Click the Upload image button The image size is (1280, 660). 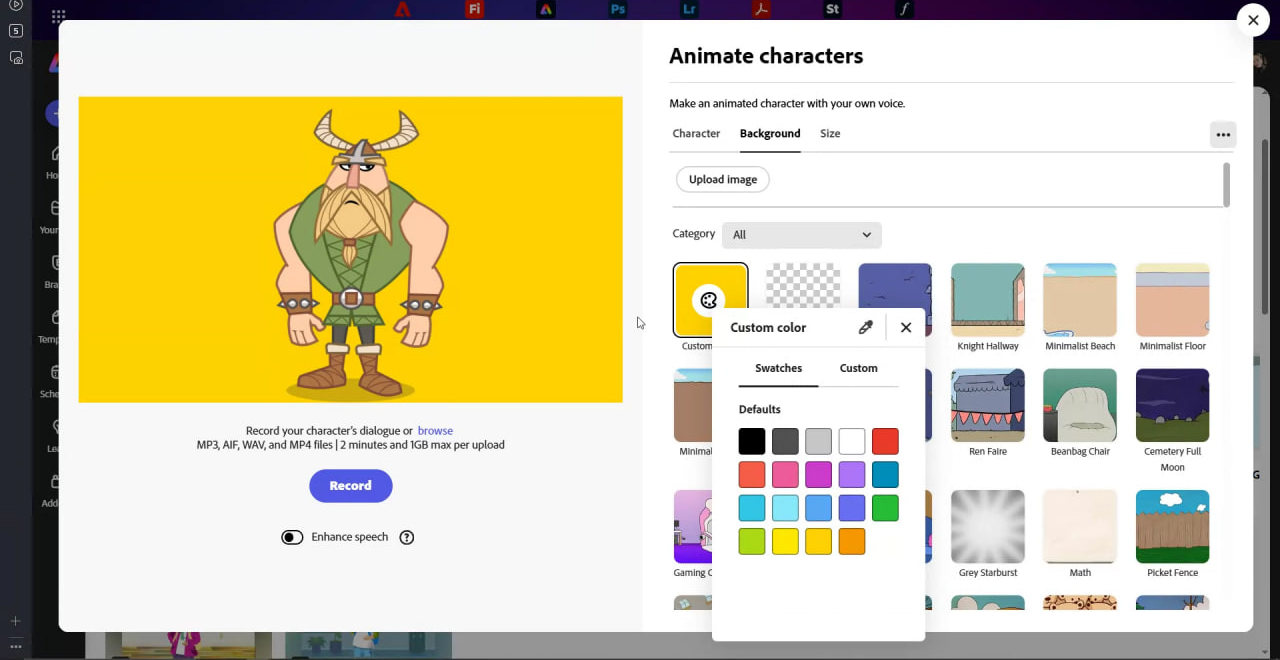coord(722,180)
